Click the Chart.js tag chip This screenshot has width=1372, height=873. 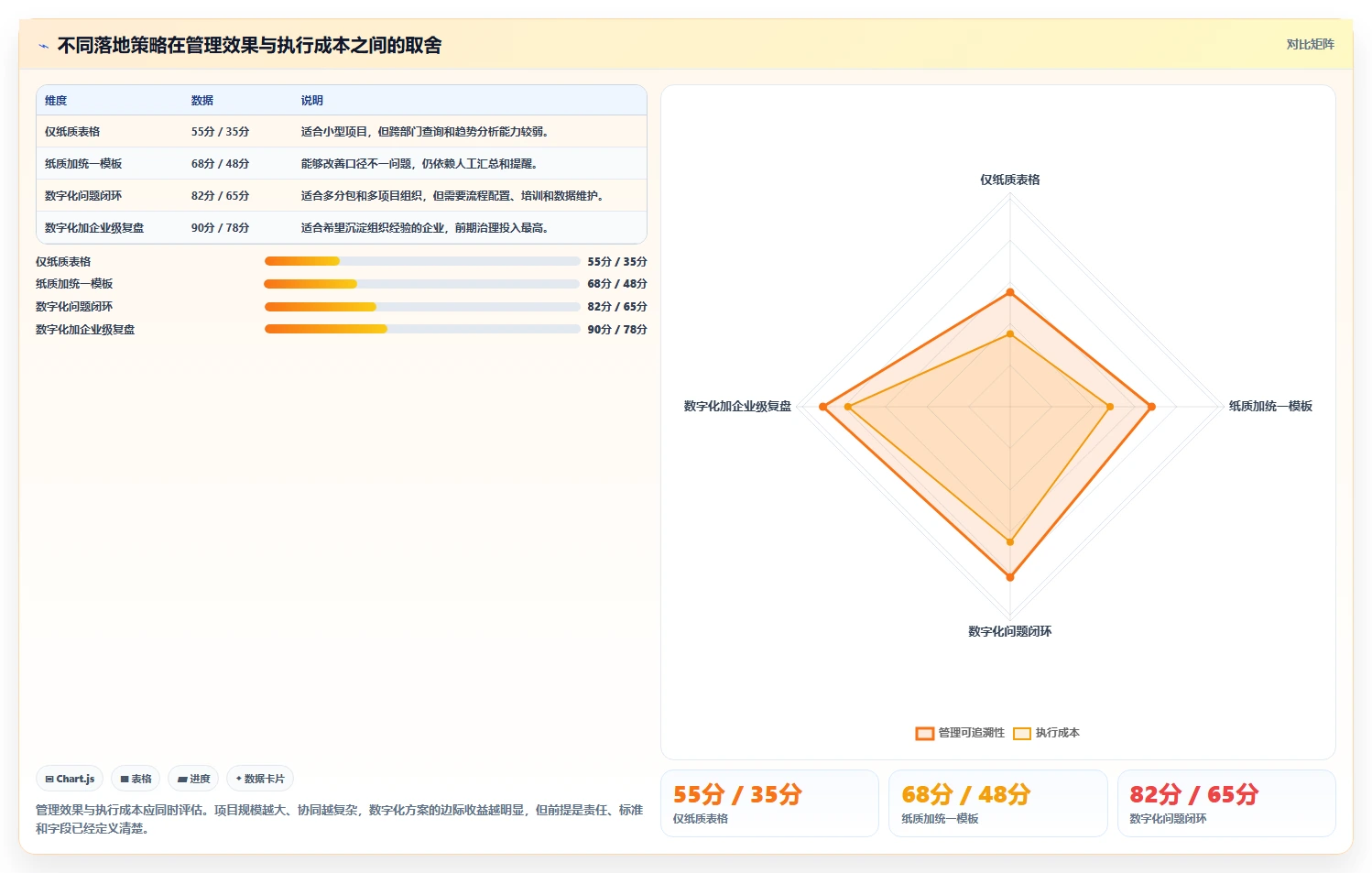coord(70,779)
